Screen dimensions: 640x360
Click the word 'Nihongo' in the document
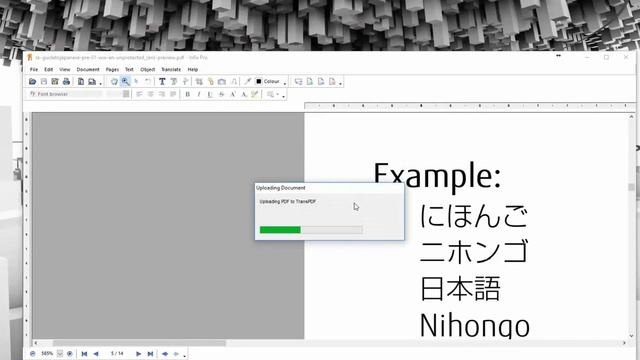point(475,325)
